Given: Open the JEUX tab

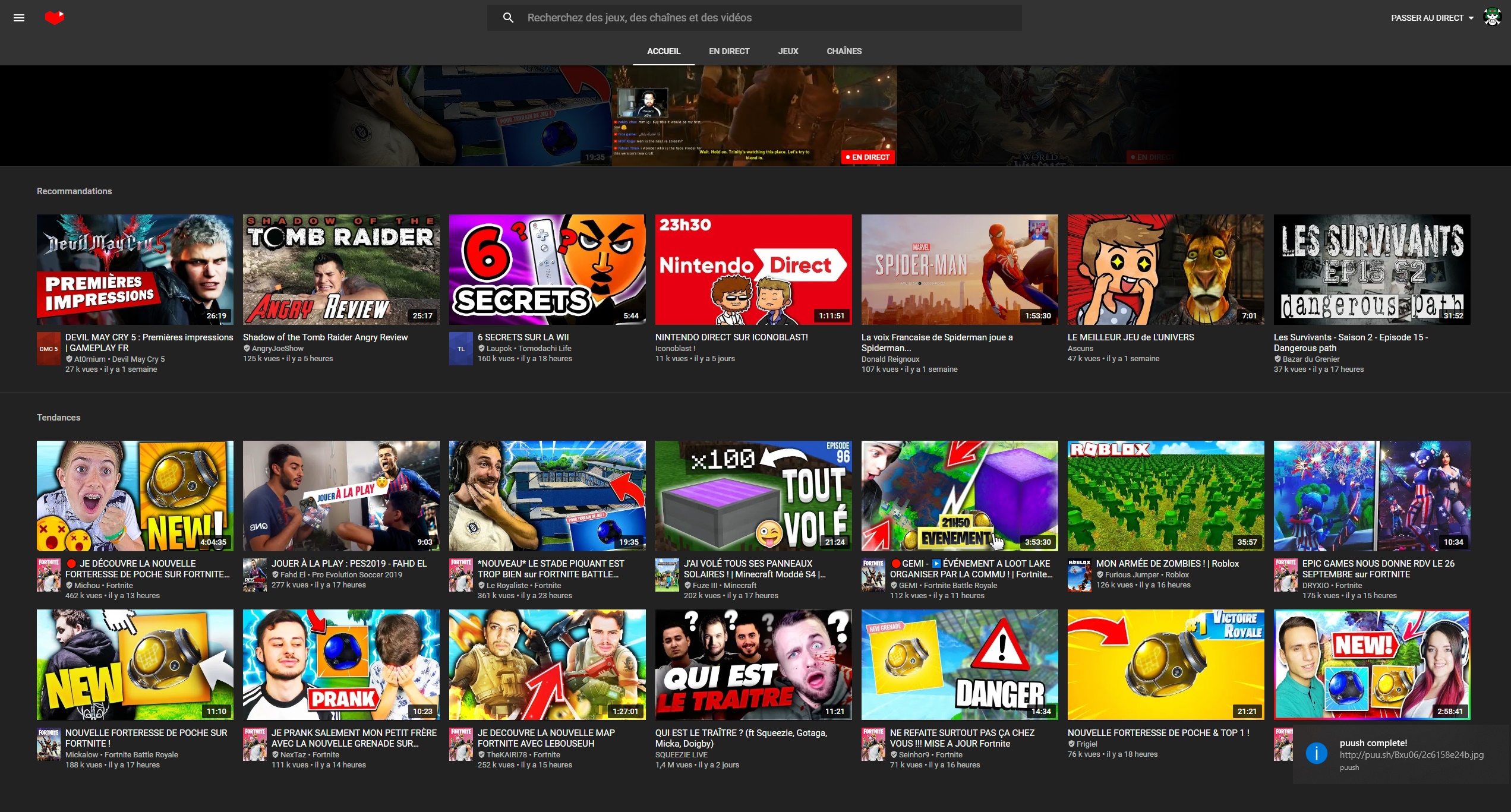Looking at the screenshot, I should 788,51.
